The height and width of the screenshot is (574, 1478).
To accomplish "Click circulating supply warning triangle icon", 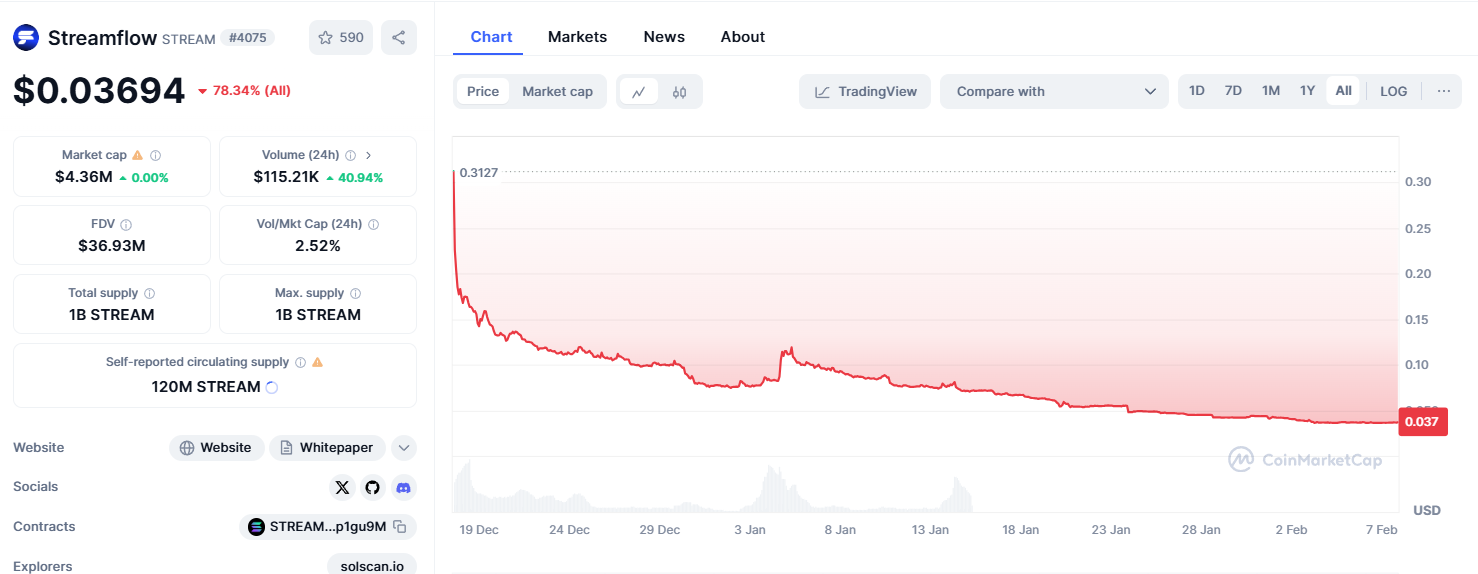I will [x=317, y=362].
